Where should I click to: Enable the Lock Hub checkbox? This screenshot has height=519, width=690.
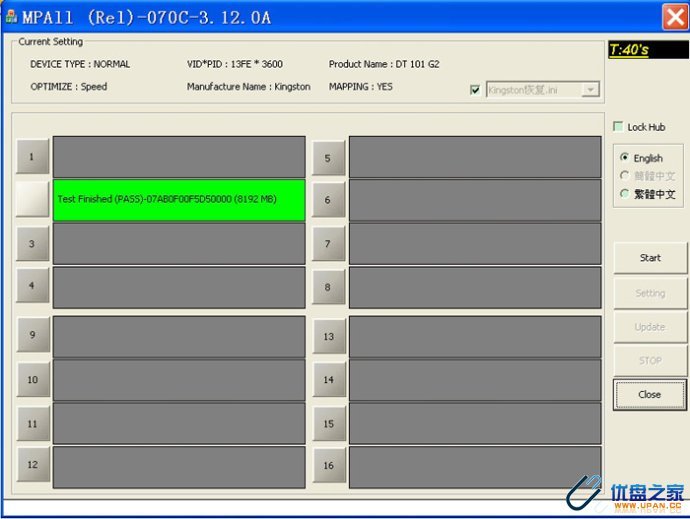[618, 127]
